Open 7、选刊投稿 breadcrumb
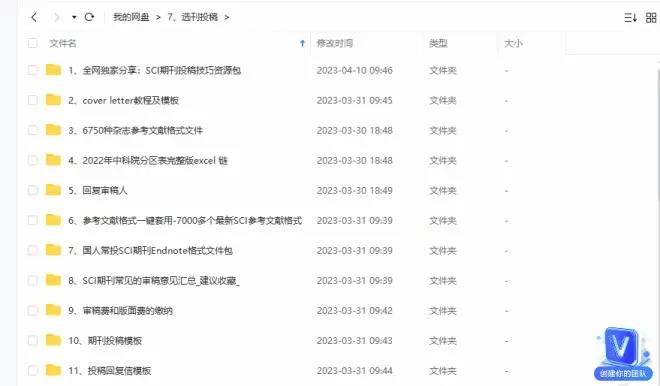 (x=192, y=17)
